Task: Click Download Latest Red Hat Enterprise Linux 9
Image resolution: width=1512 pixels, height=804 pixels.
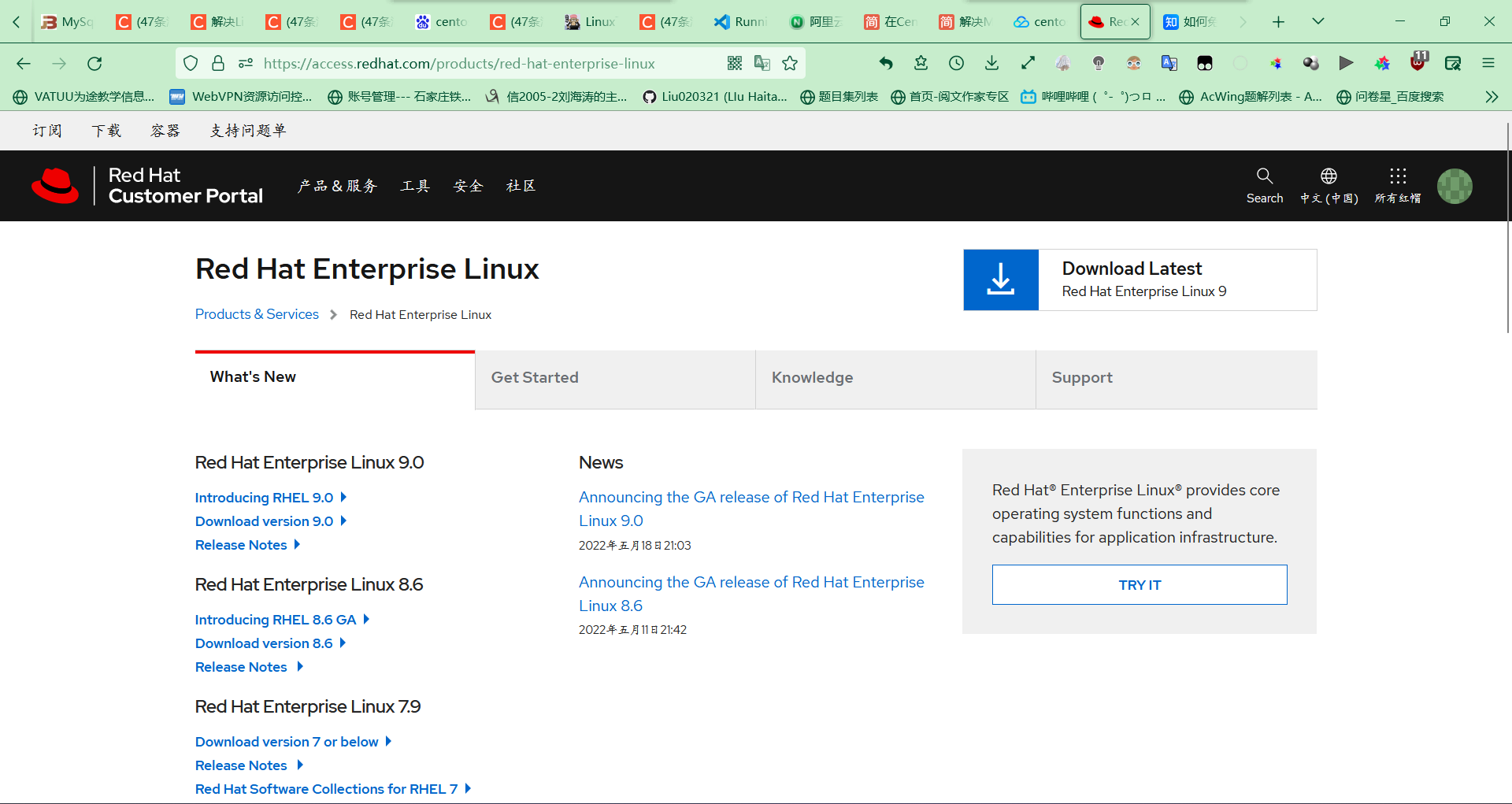Action: (x=1140, y=280)
